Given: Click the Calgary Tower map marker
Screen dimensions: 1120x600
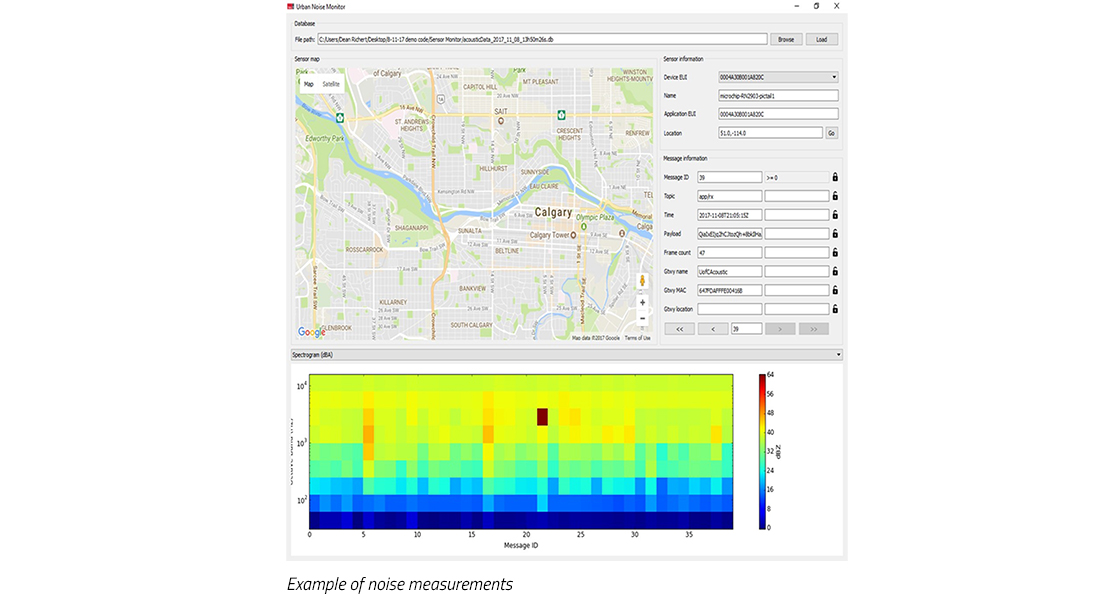Looking at the screenshot, I should click(574, 235).
